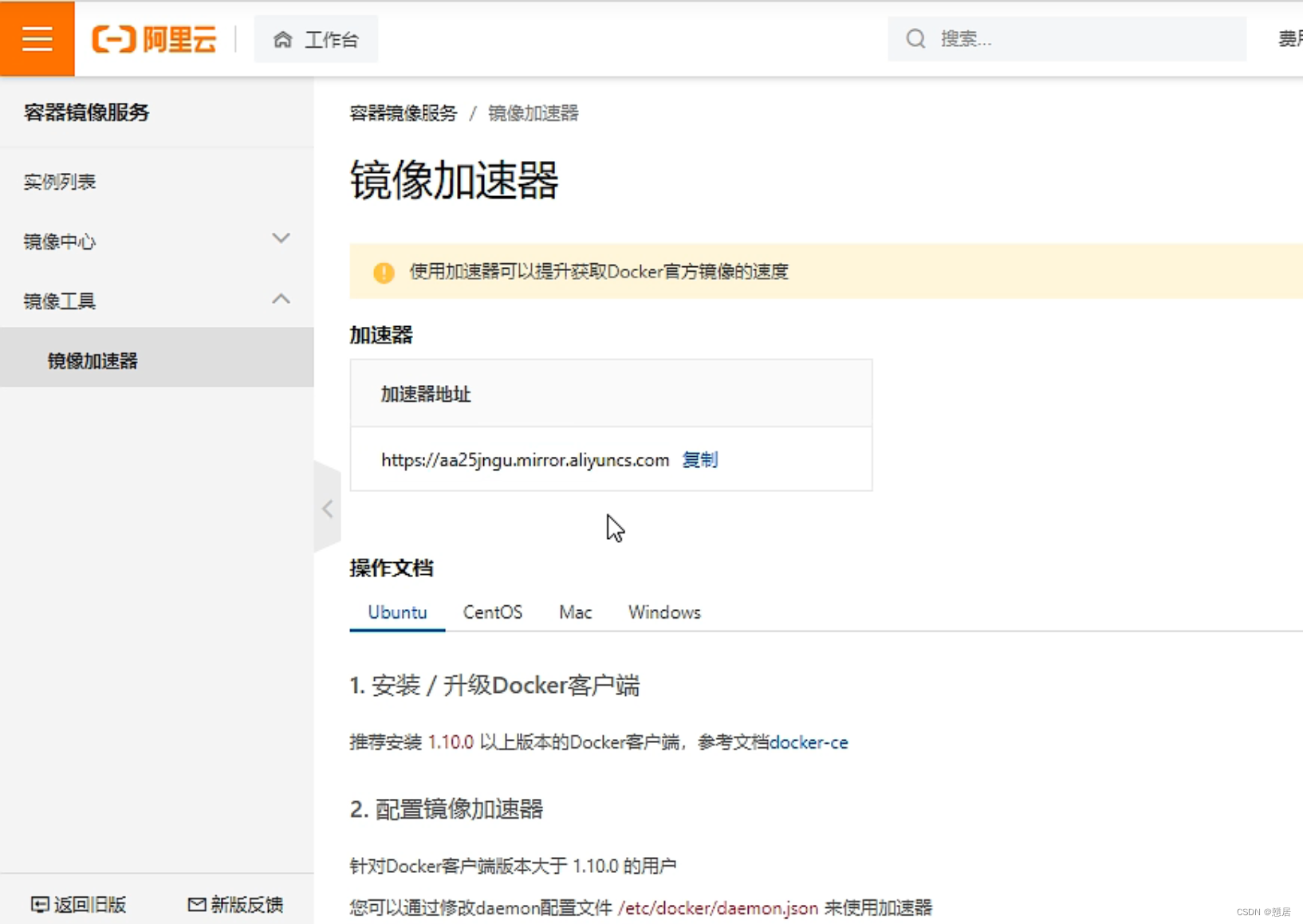Switch to the Mac tab
Image resolution: width=1303 pixels, height=924 pixels.
point(576,612)
